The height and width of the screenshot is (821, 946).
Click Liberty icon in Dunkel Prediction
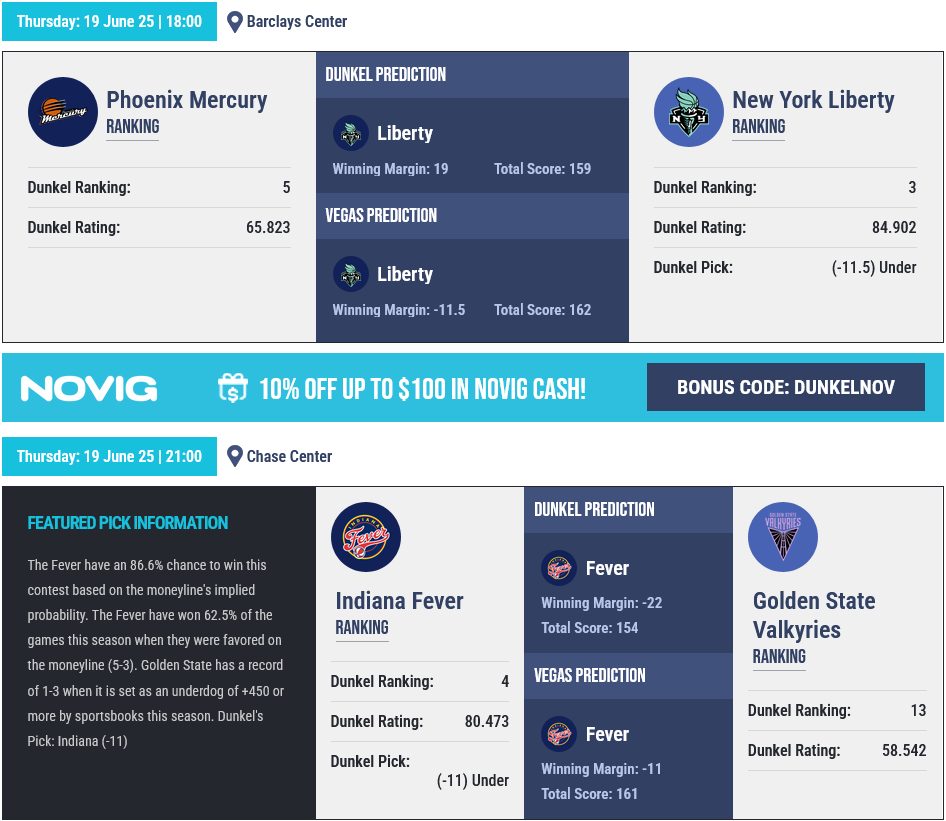pos(351,133)
